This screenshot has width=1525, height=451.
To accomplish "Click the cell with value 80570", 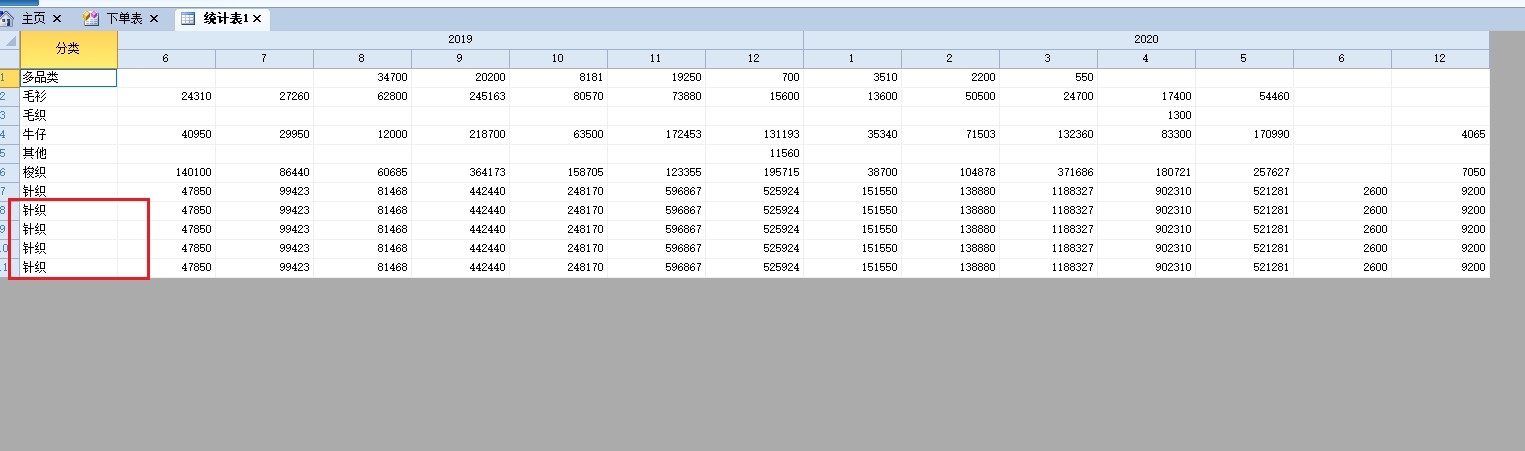I will (558, 96).
